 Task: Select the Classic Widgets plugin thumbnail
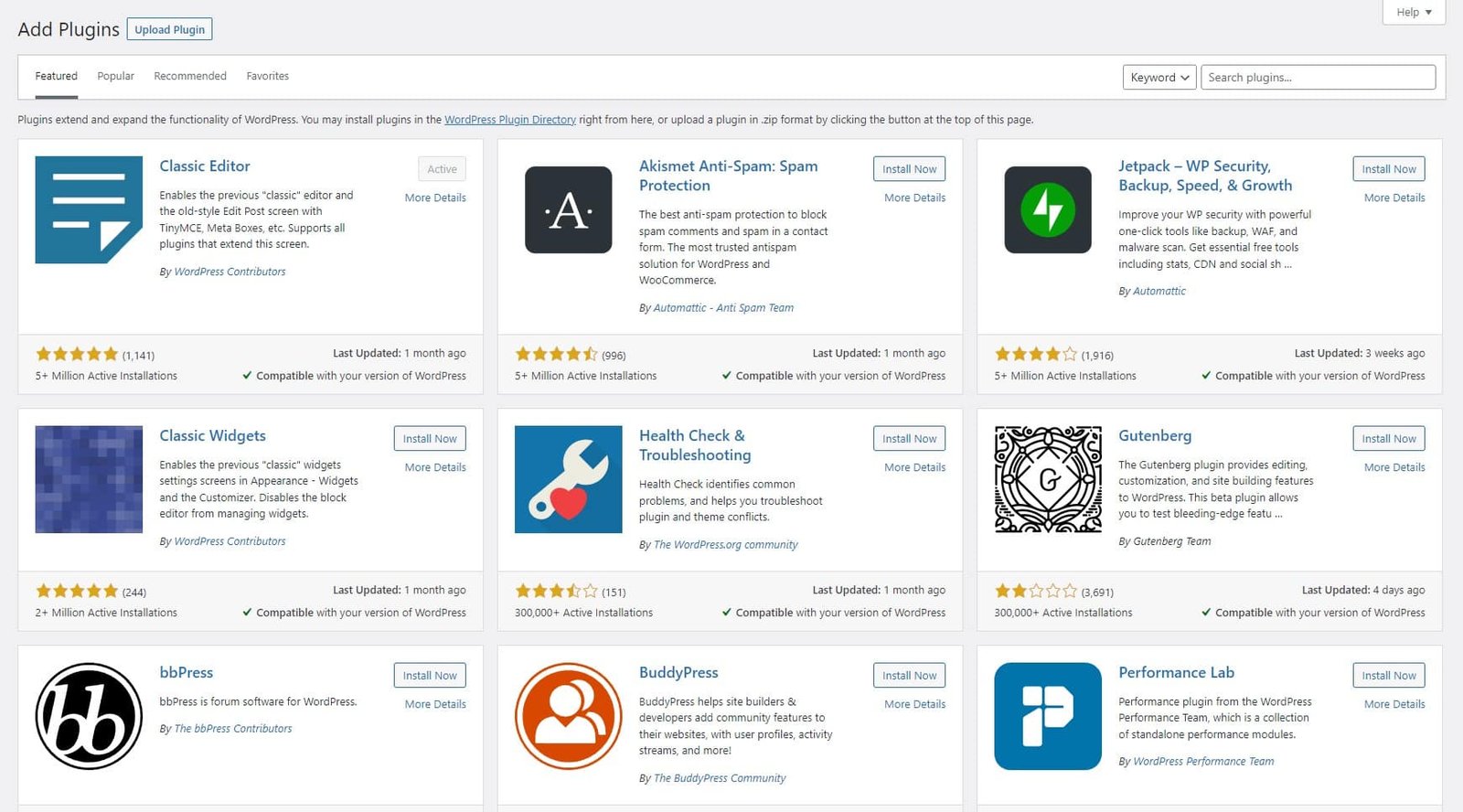tap(89, 479)
